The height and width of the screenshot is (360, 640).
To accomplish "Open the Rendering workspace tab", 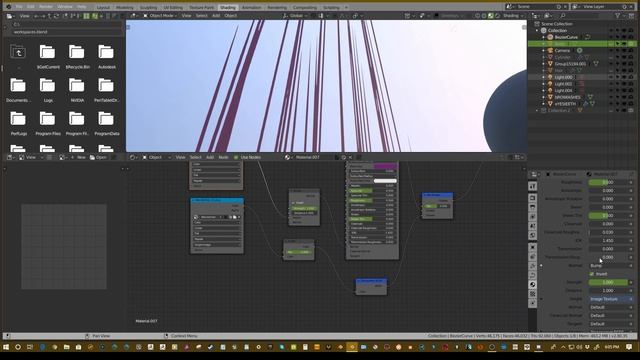I will (x=277, y=7).
